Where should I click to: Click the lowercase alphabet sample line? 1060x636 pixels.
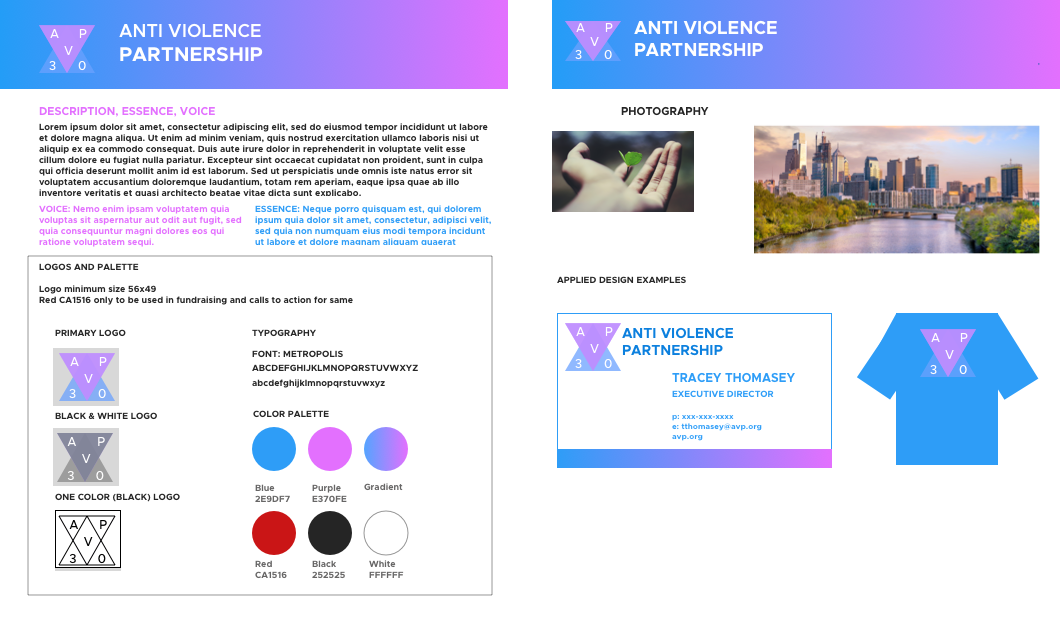point(318,383)
